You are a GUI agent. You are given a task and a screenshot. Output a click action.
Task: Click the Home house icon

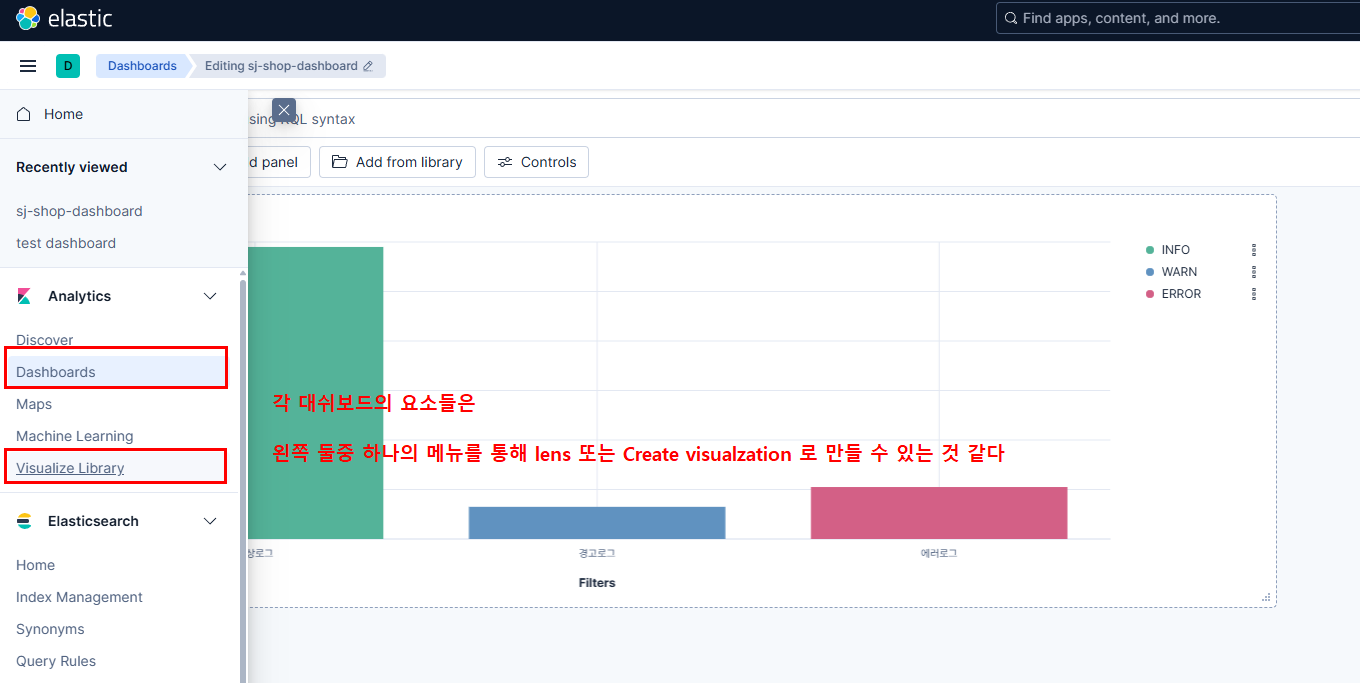24,114
